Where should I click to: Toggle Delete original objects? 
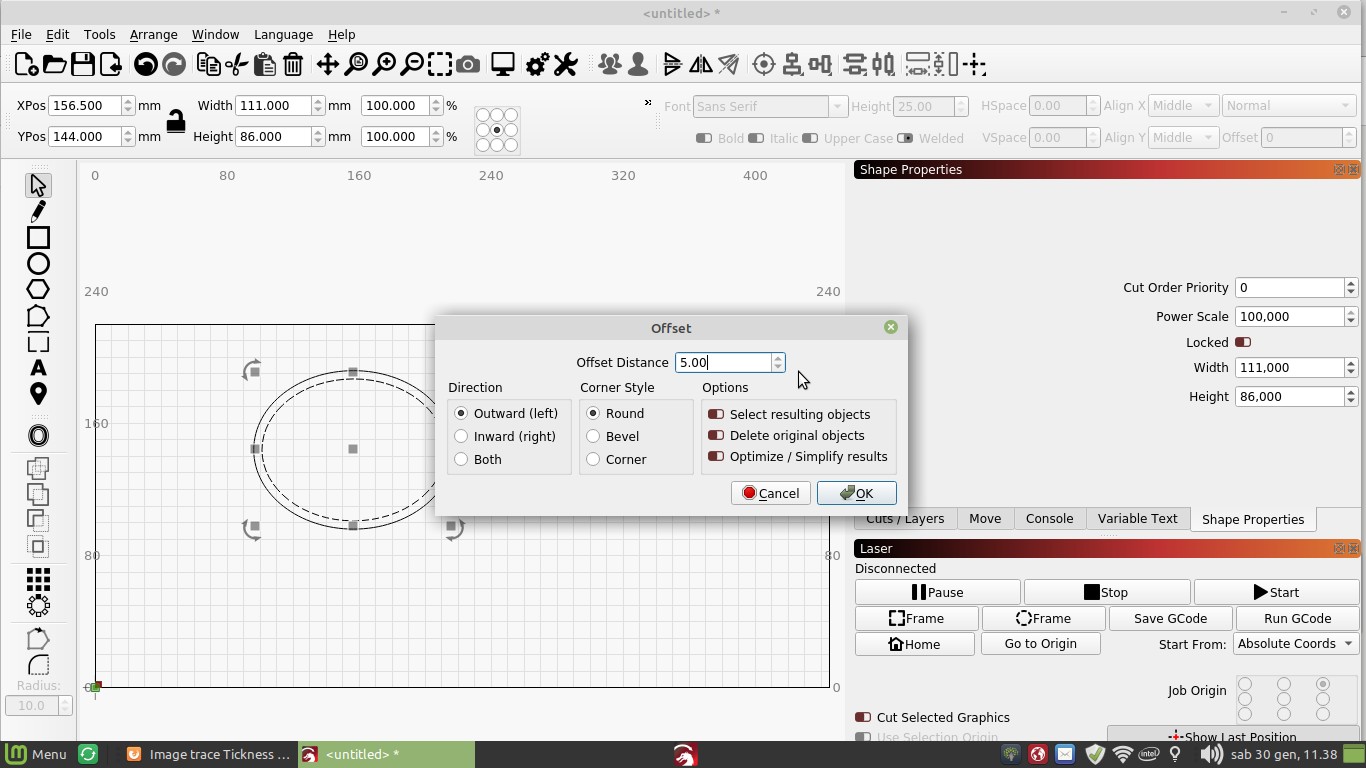click(x=786, y=435)
